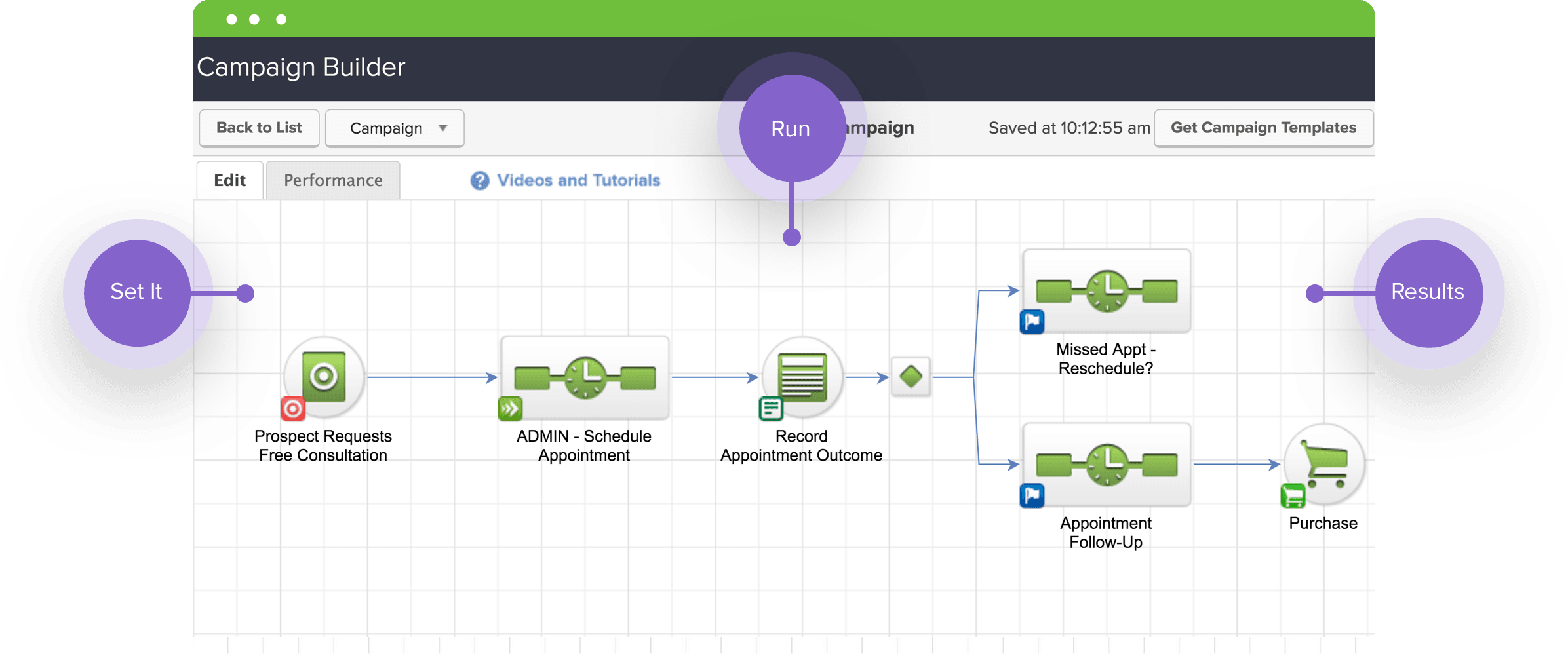Click the Purchase shopping cart goal icon
This screenshot has height=654, width=1568.
point(1323,464)
